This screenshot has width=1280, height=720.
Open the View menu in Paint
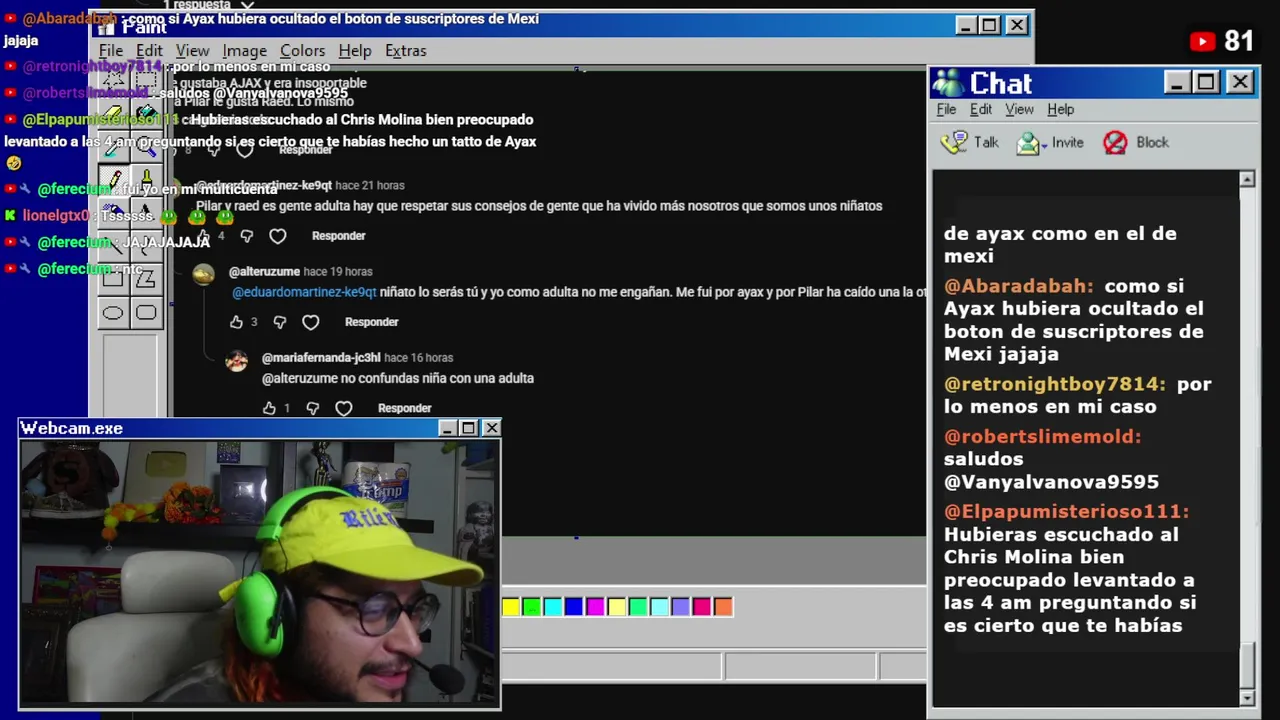[x=192, y=50]
